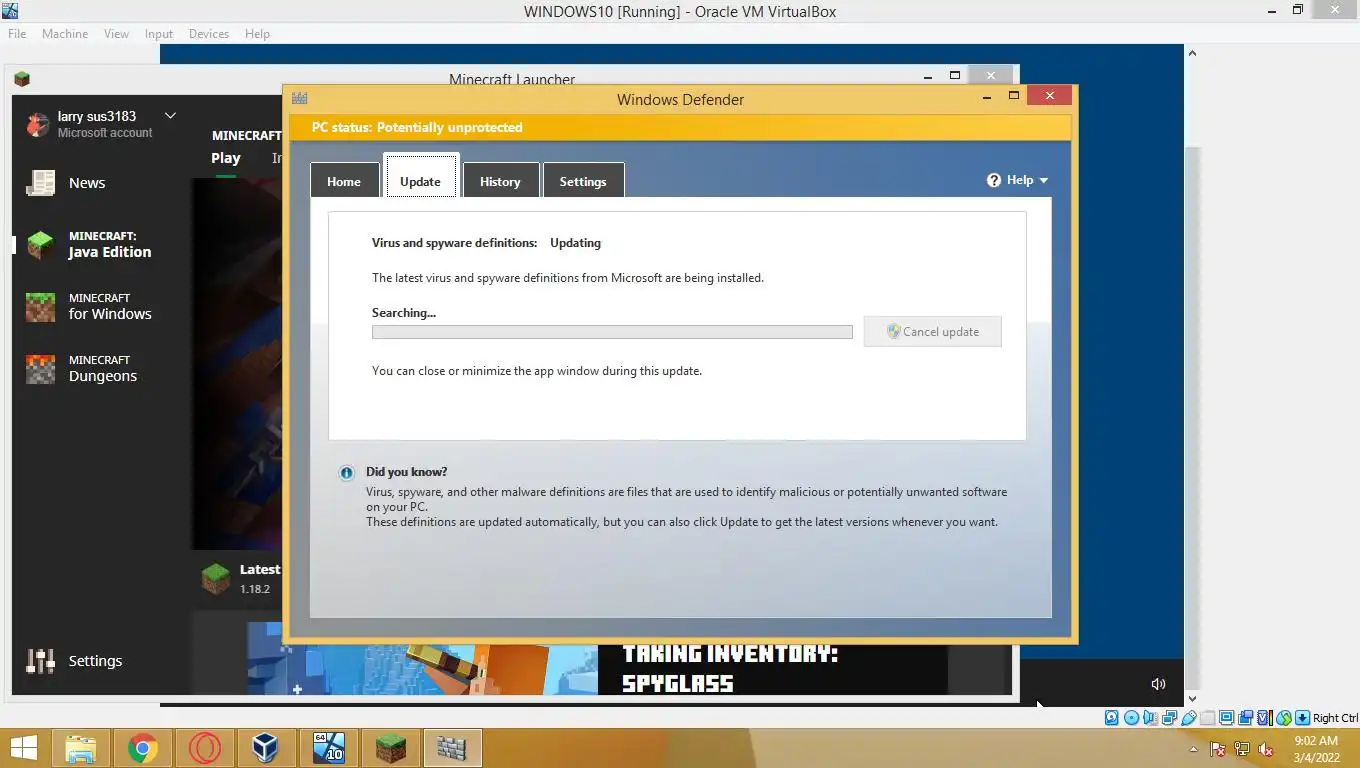Viewport: 1360px width, 768px height.
Task: Open the VirtualBox File menu
Action: (x=17, y=34)
